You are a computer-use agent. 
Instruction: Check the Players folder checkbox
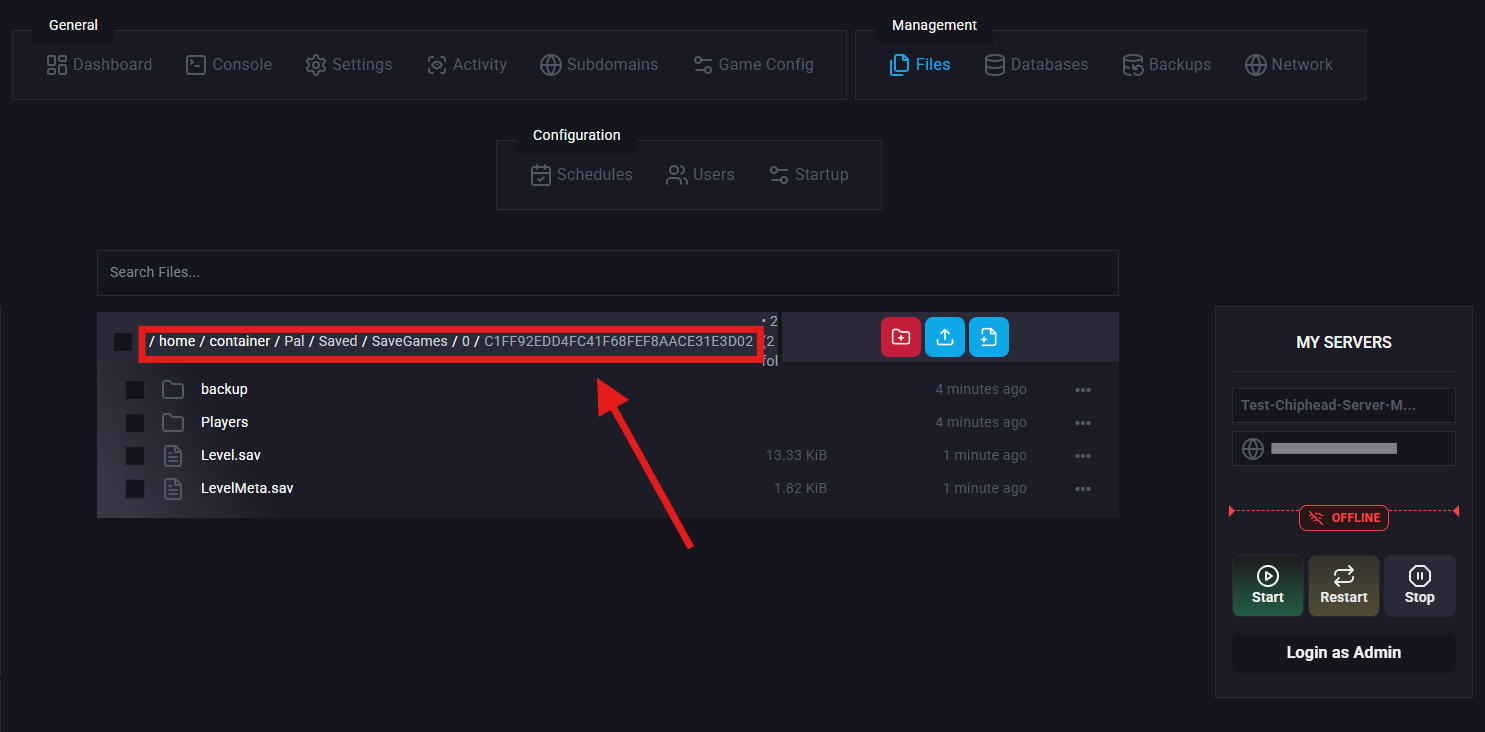135,422
